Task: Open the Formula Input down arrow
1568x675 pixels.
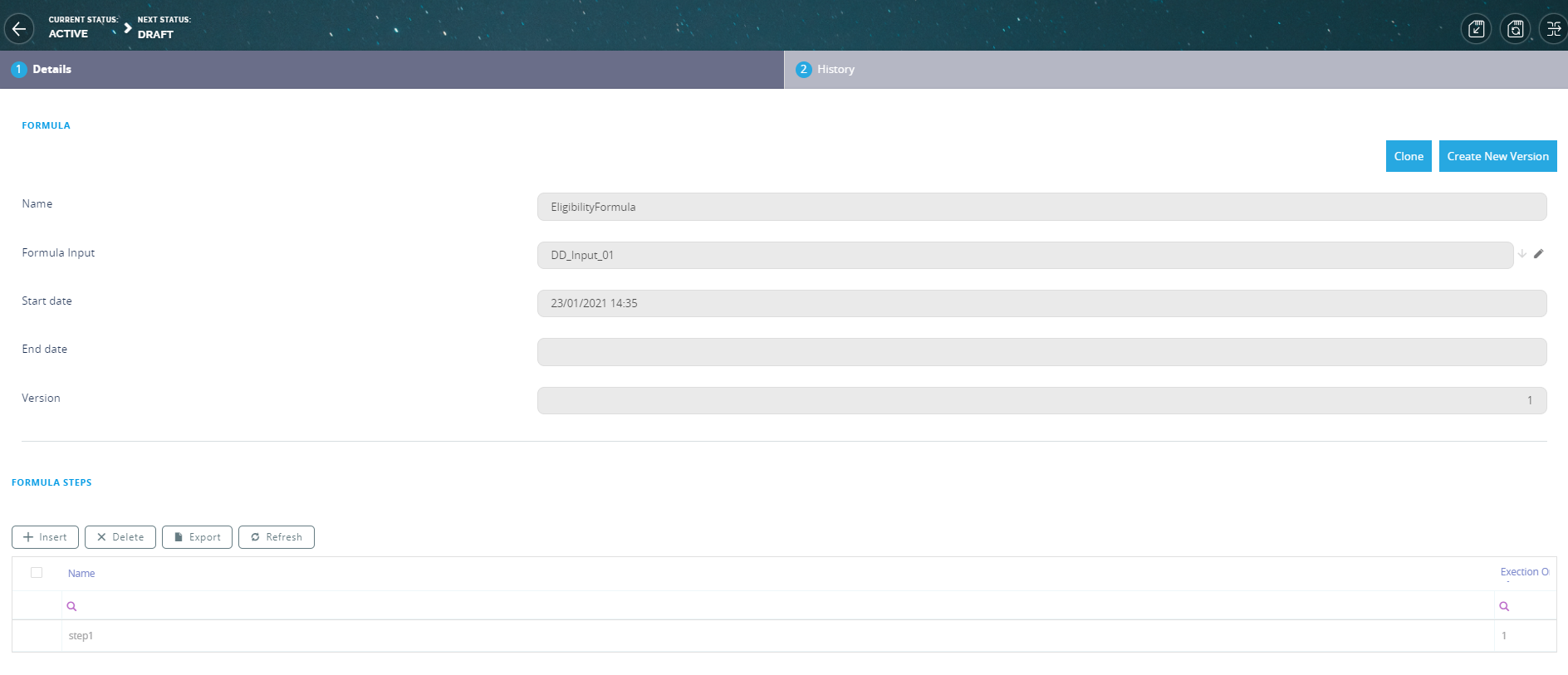Action: pos(1522,254)
